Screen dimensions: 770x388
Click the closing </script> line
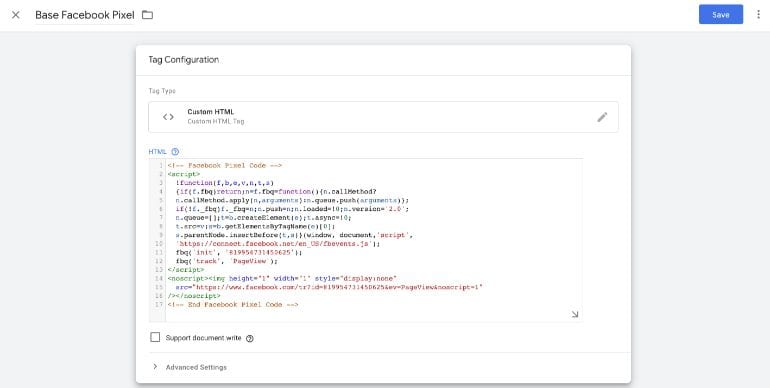186,270
